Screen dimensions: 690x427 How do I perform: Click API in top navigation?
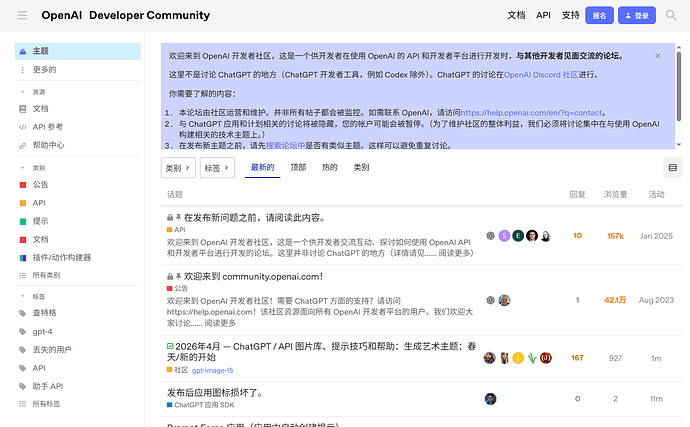543,15
